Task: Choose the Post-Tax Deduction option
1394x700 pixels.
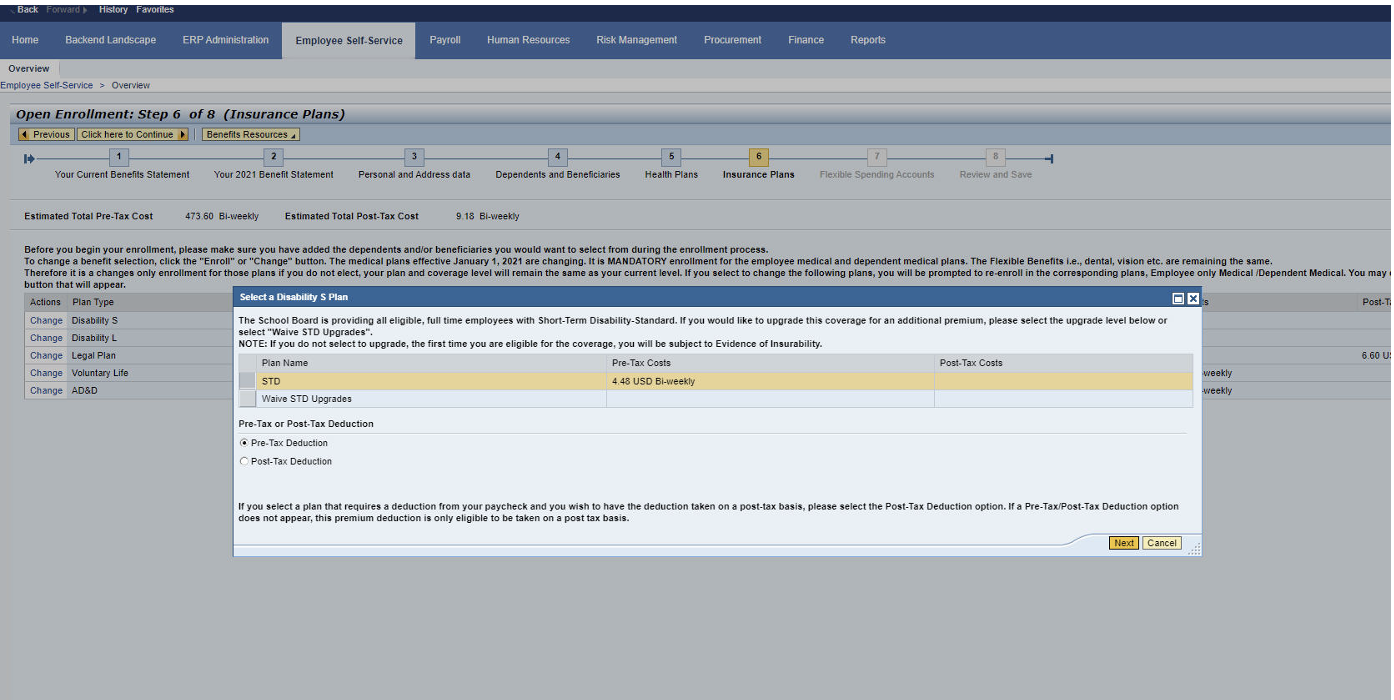Action: point(244,462)
